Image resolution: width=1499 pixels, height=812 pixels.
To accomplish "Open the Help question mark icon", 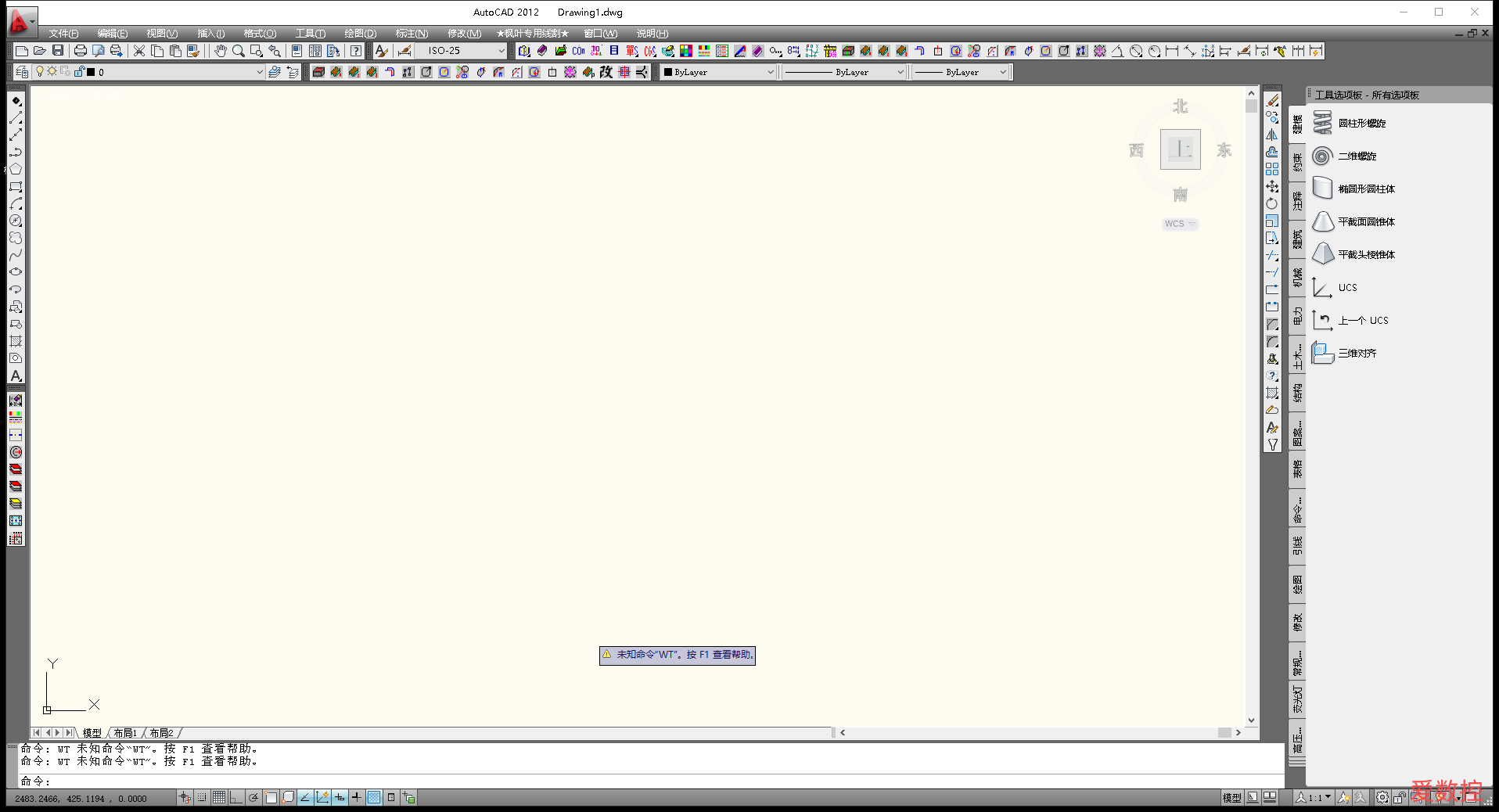I will (x=356, y=51).
